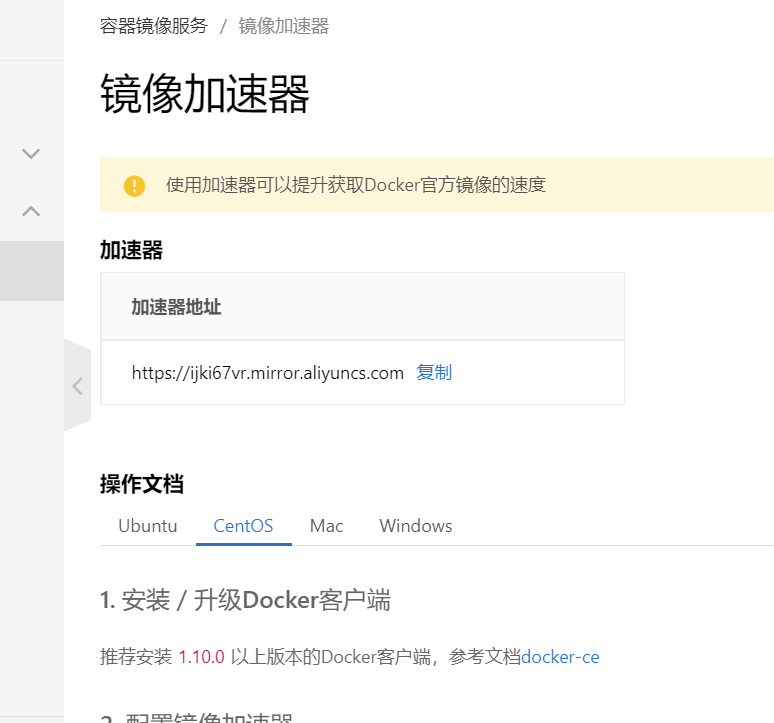Click the 复制 link to copy accelerator address
774x723 pixels.
click(x=434, y=372)
